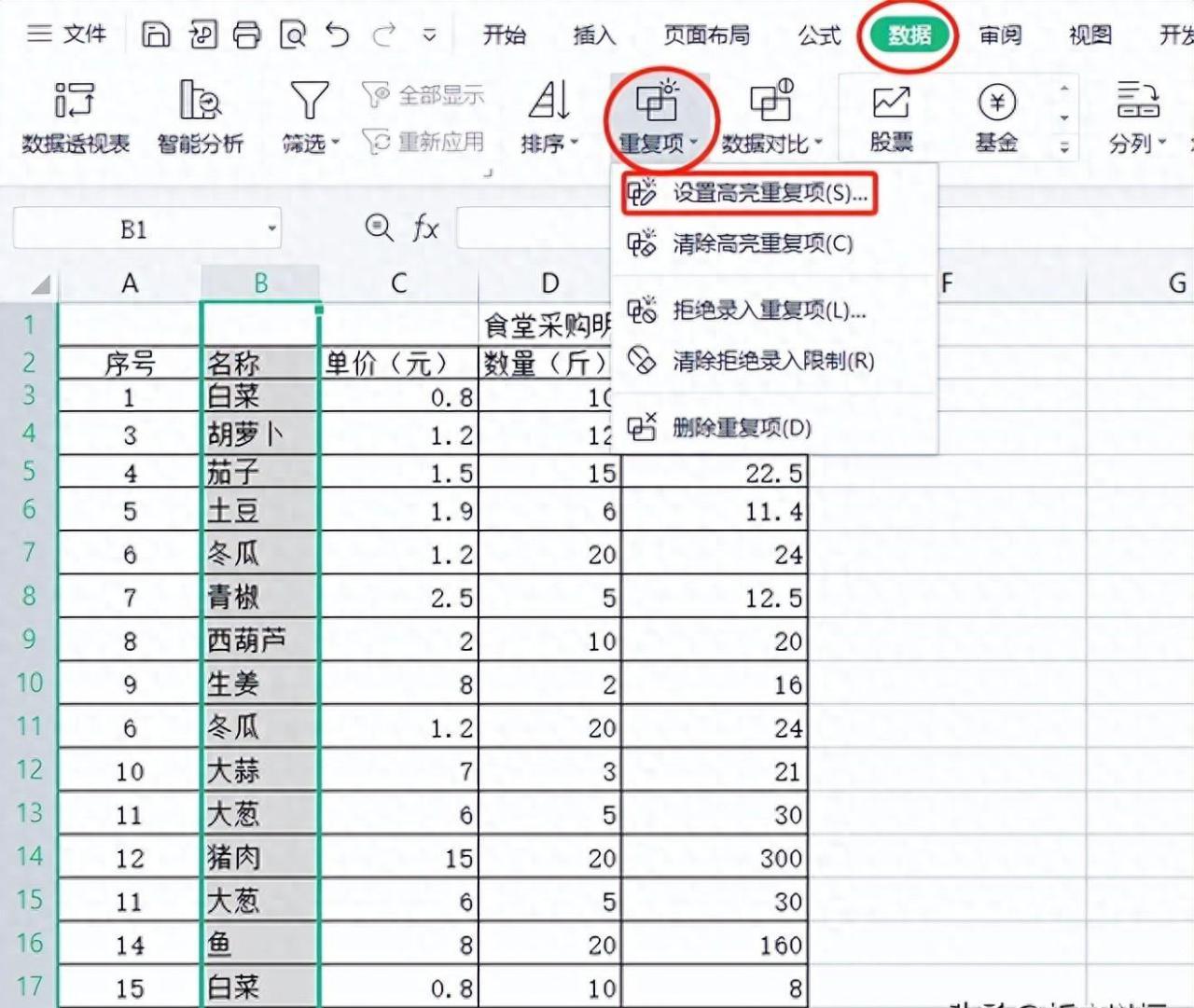Select row 10 header
The image size is (1194, 1008).
29,683
